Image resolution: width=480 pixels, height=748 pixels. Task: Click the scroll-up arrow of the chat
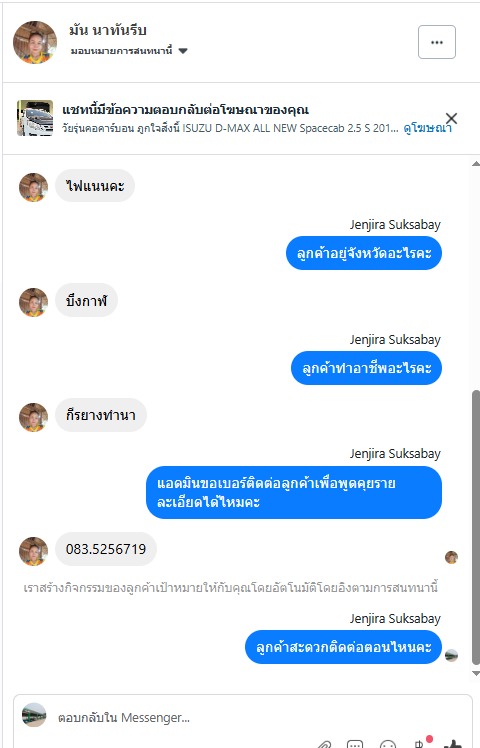[475, 164]
